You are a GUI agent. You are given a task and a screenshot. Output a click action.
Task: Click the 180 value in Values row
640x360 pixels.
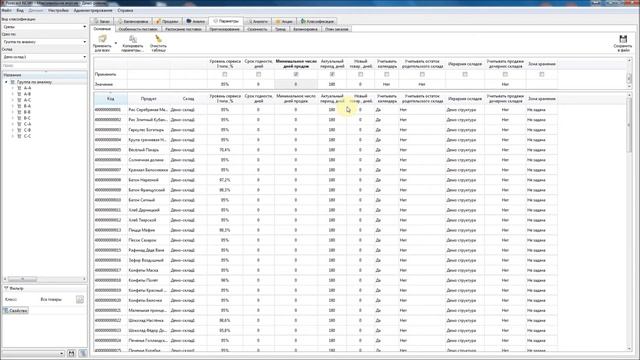332,84
